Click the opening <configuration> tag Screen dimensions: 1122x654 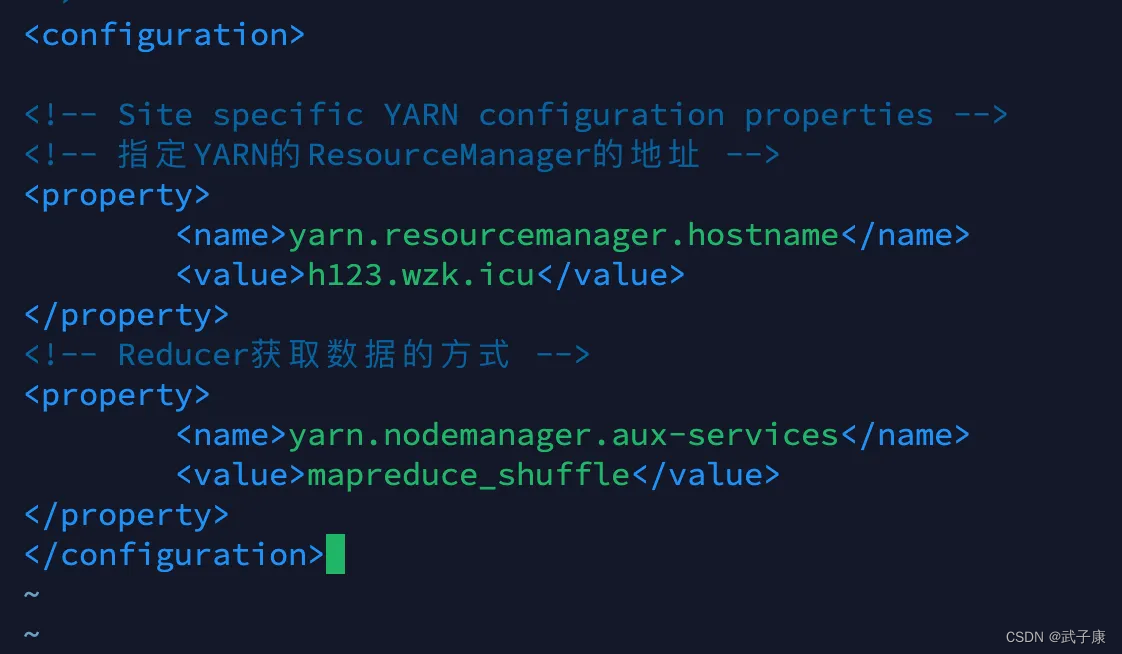click(164, 35)
